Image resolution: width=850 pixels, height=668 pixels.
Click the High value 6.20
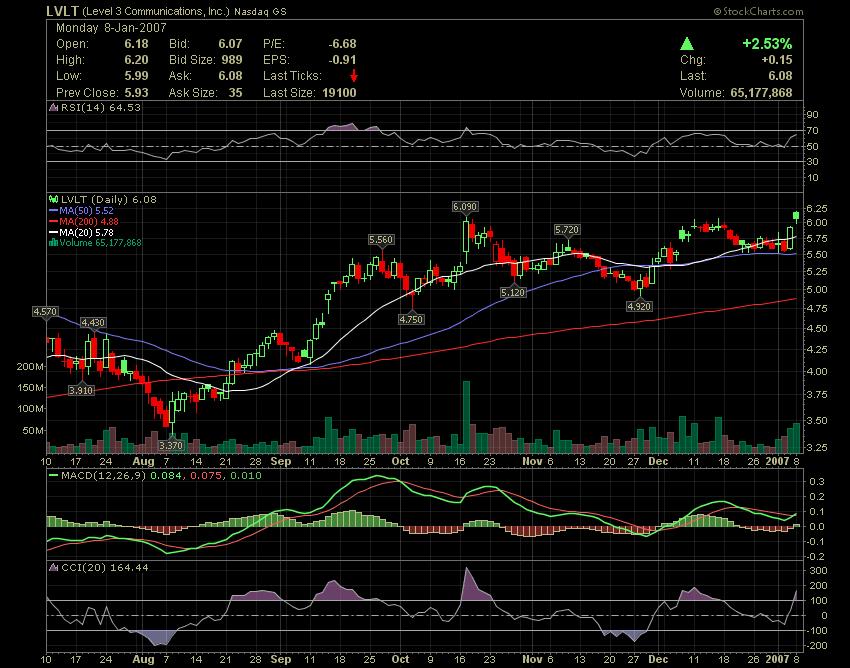136,60
